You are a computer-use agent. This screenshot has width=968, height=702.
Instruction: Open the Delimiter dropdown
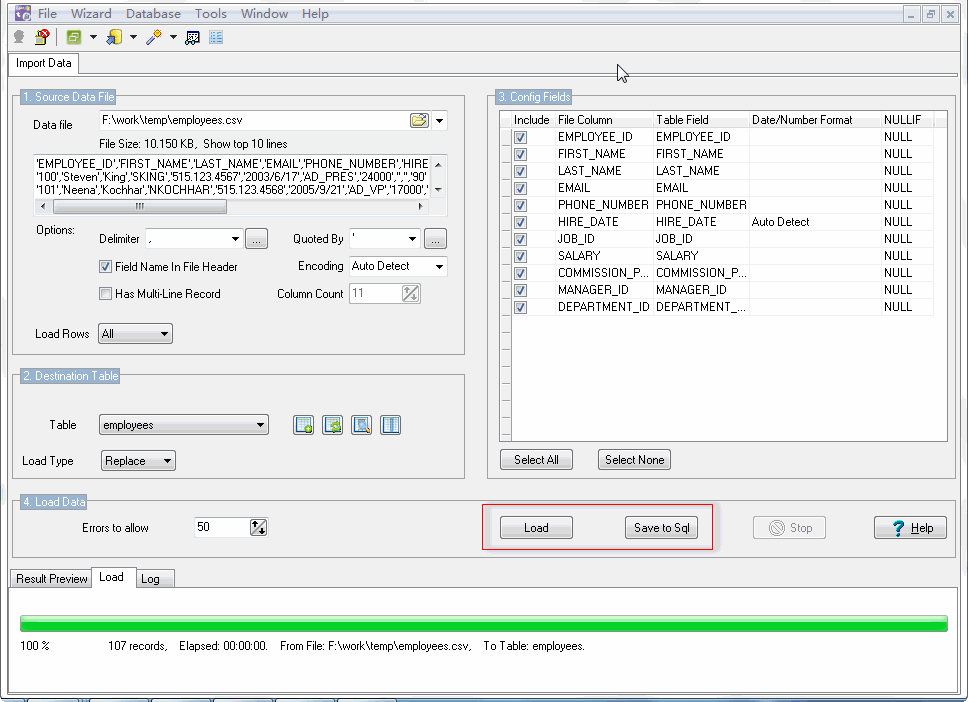[x=235, y=239]
